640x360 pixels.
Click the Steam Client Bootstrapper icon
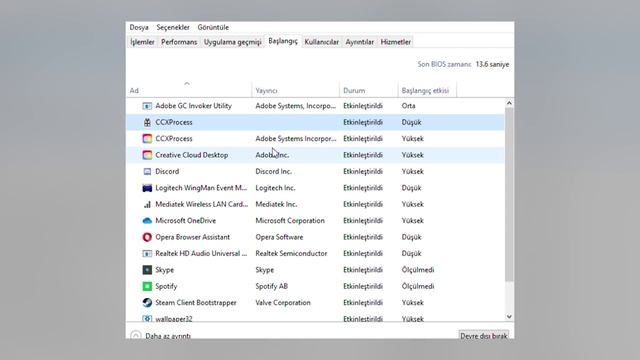(x=147, y=302)
